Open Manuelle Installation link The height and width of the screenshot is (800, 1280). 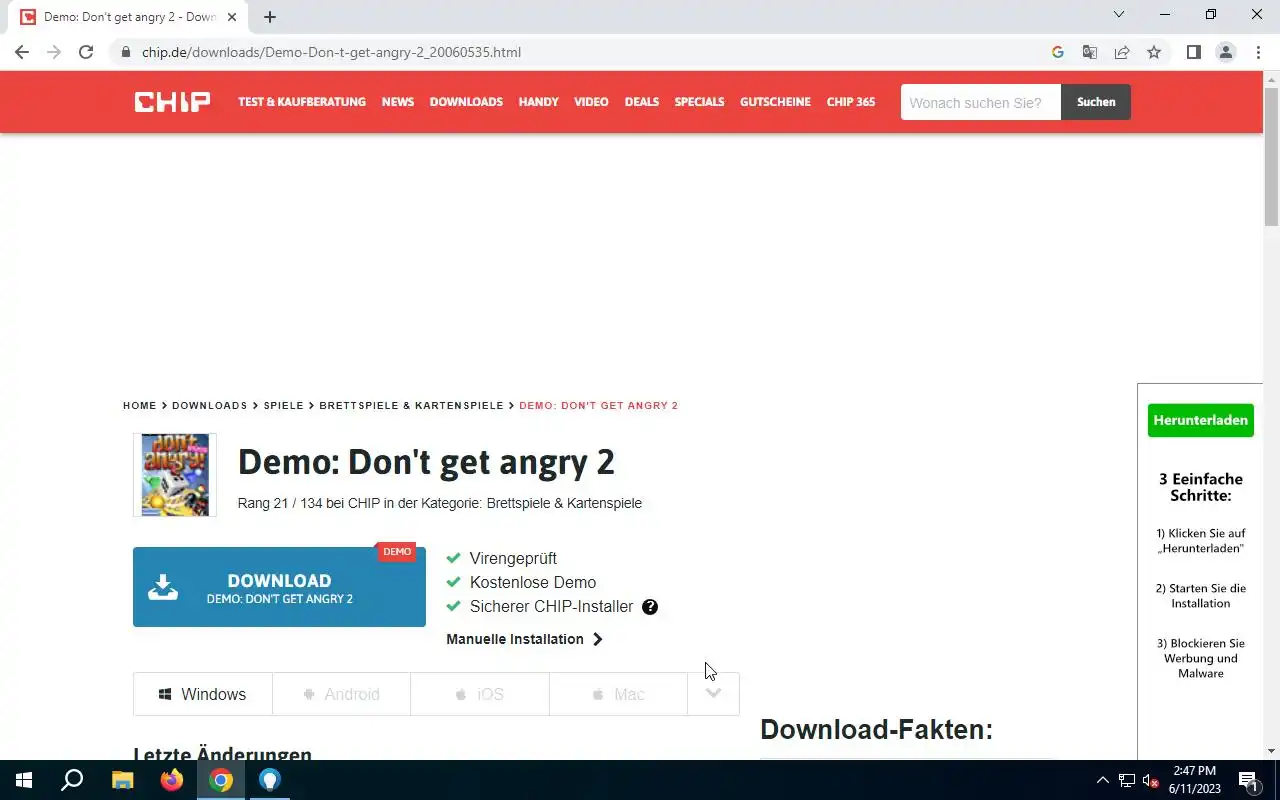(524, 639)
